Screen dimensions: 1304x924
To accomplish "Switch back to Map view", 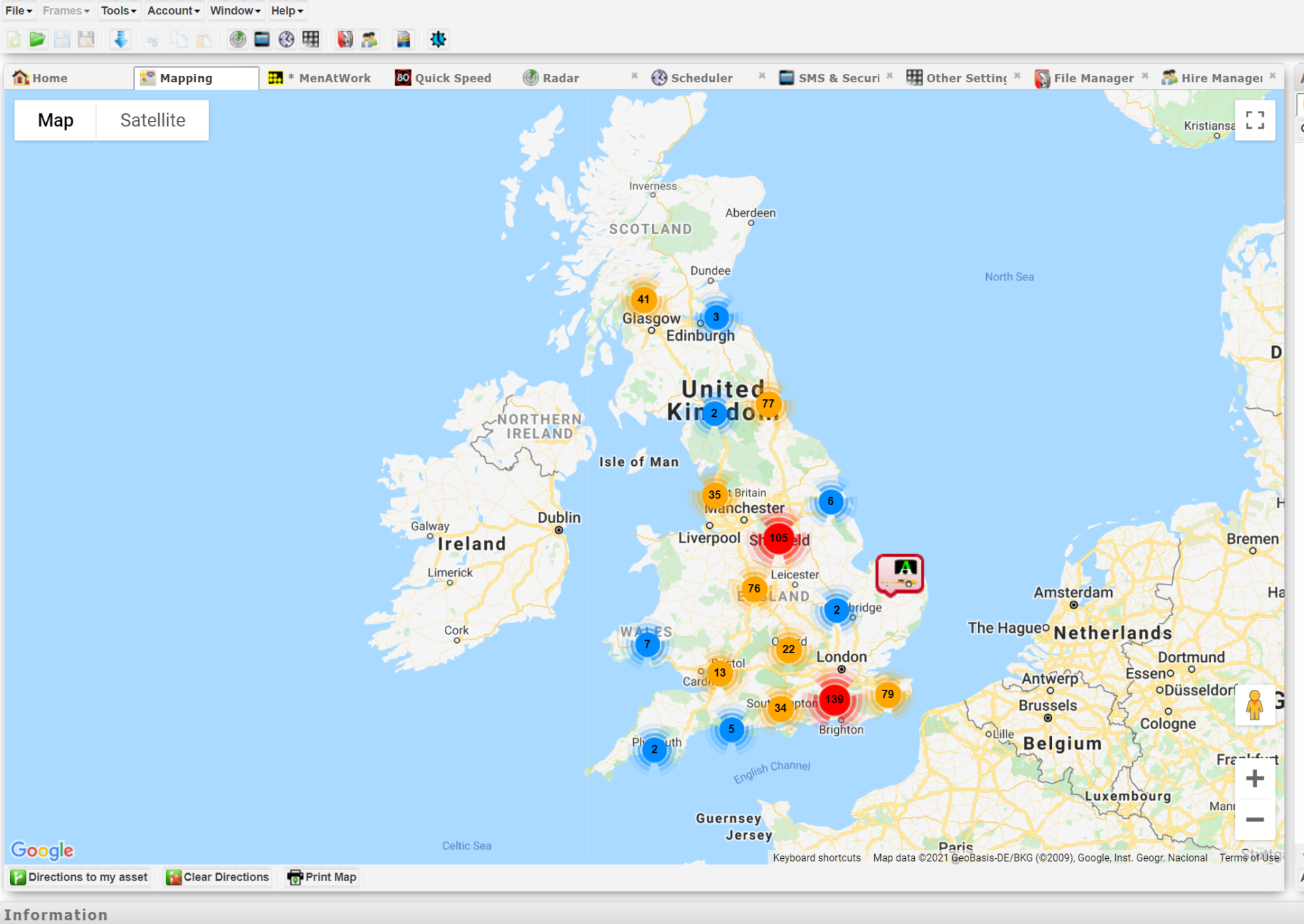I will (x=55, y=120).
